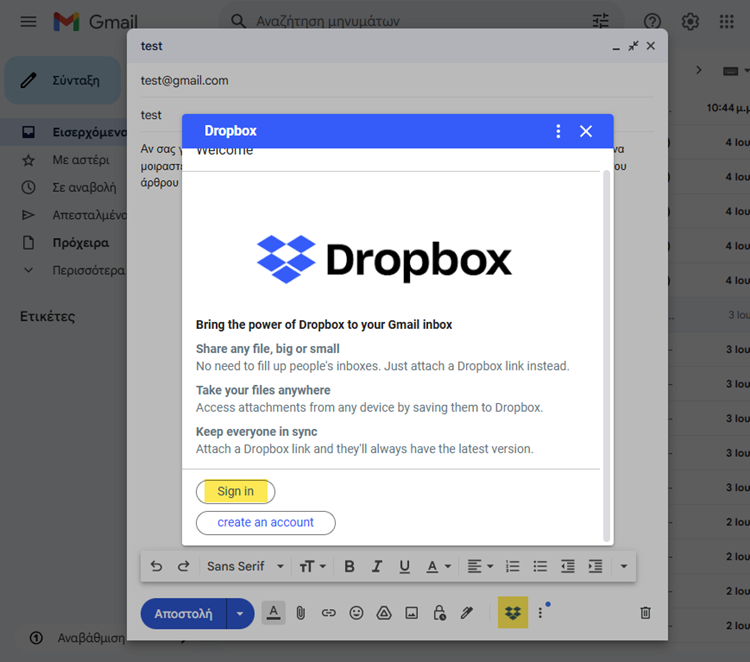Exit full-screen compose window
750x662 pixels.
pos(633,46)
